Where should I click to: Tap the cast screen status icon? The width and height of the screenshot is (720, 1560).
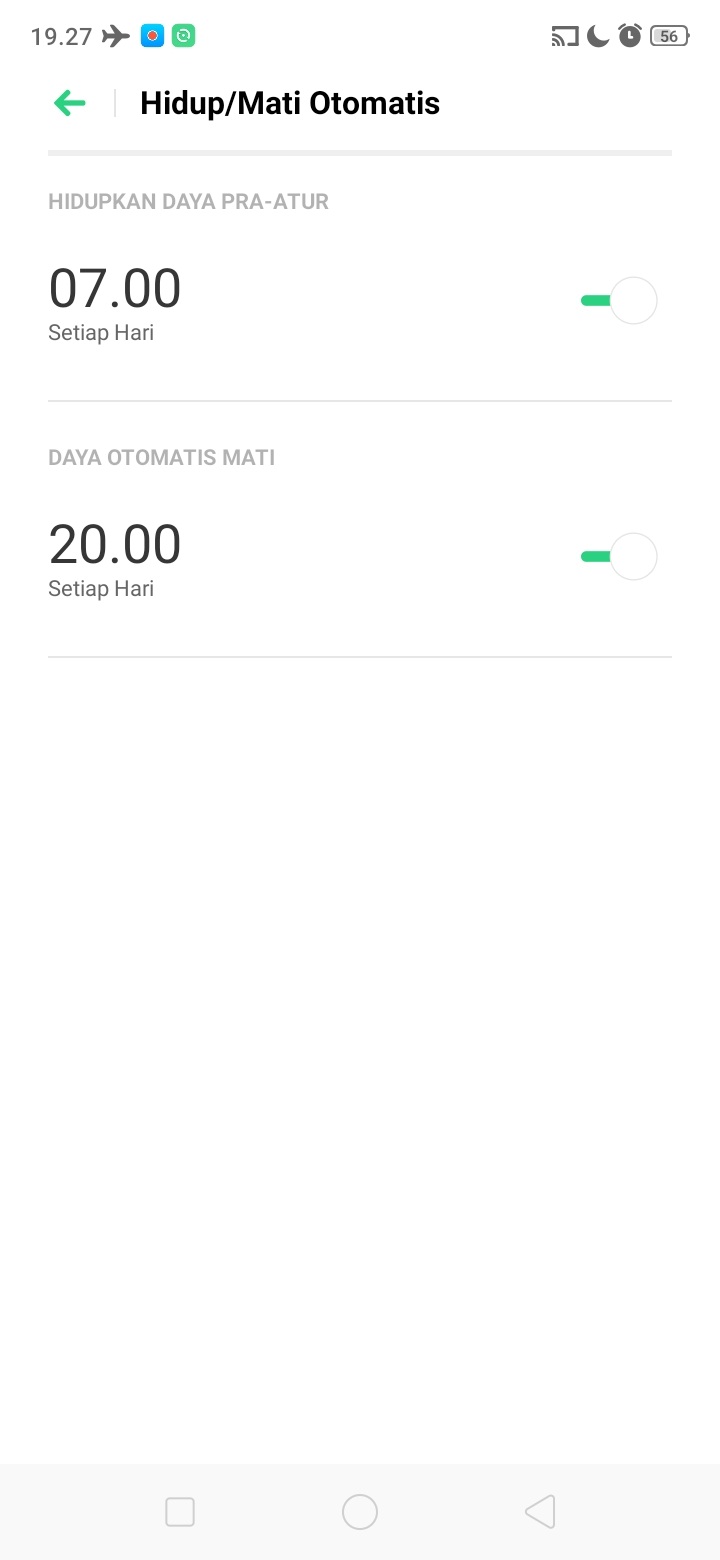point(565,37)
